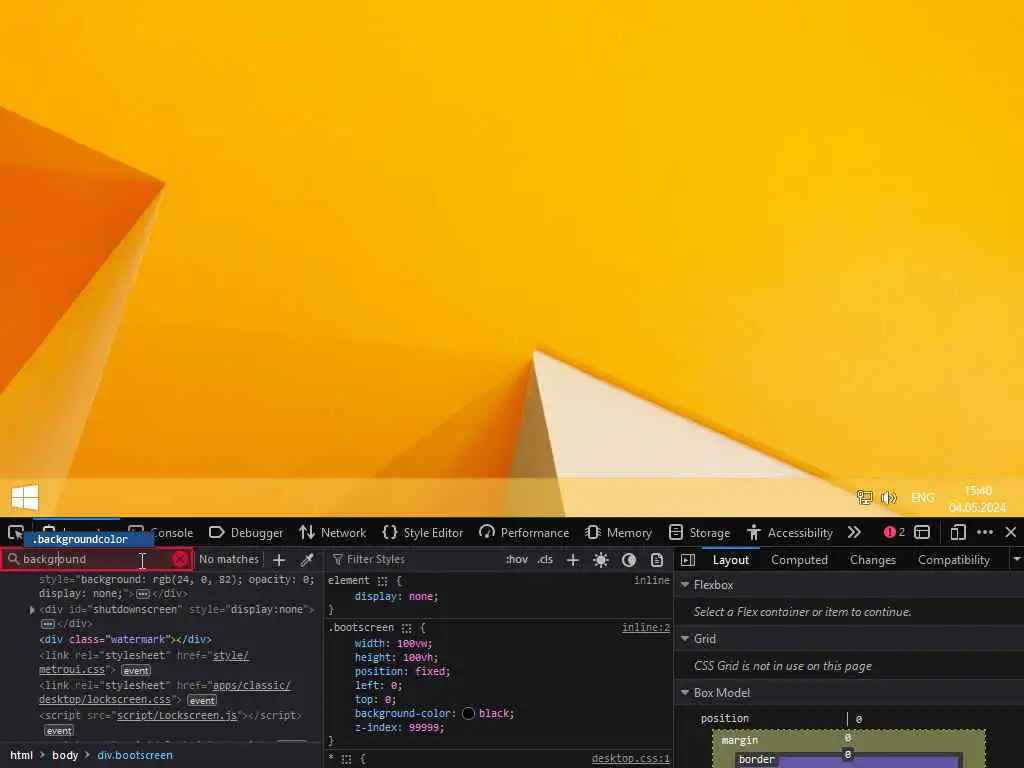Open the error count indicator showing 2
This screenshot has height=768, width=1024.
pyautogui.click(x=894, y=532)
